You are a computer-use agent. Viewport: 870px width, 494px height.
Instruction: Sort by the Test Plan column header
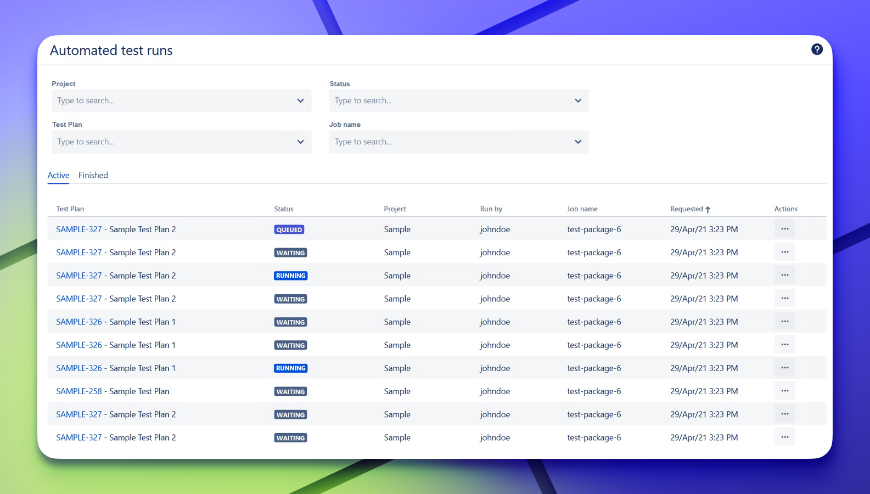[70, 209]
